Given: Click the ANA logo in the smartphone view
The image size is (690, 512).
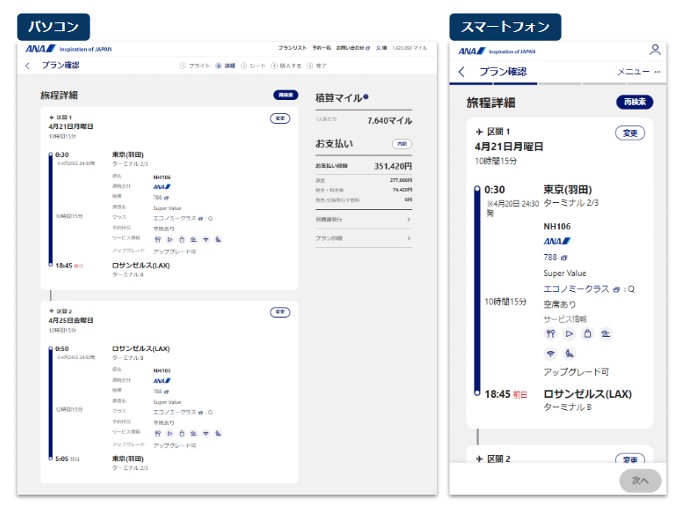Looking at the screenshot, I should click(x=472, y=51).
